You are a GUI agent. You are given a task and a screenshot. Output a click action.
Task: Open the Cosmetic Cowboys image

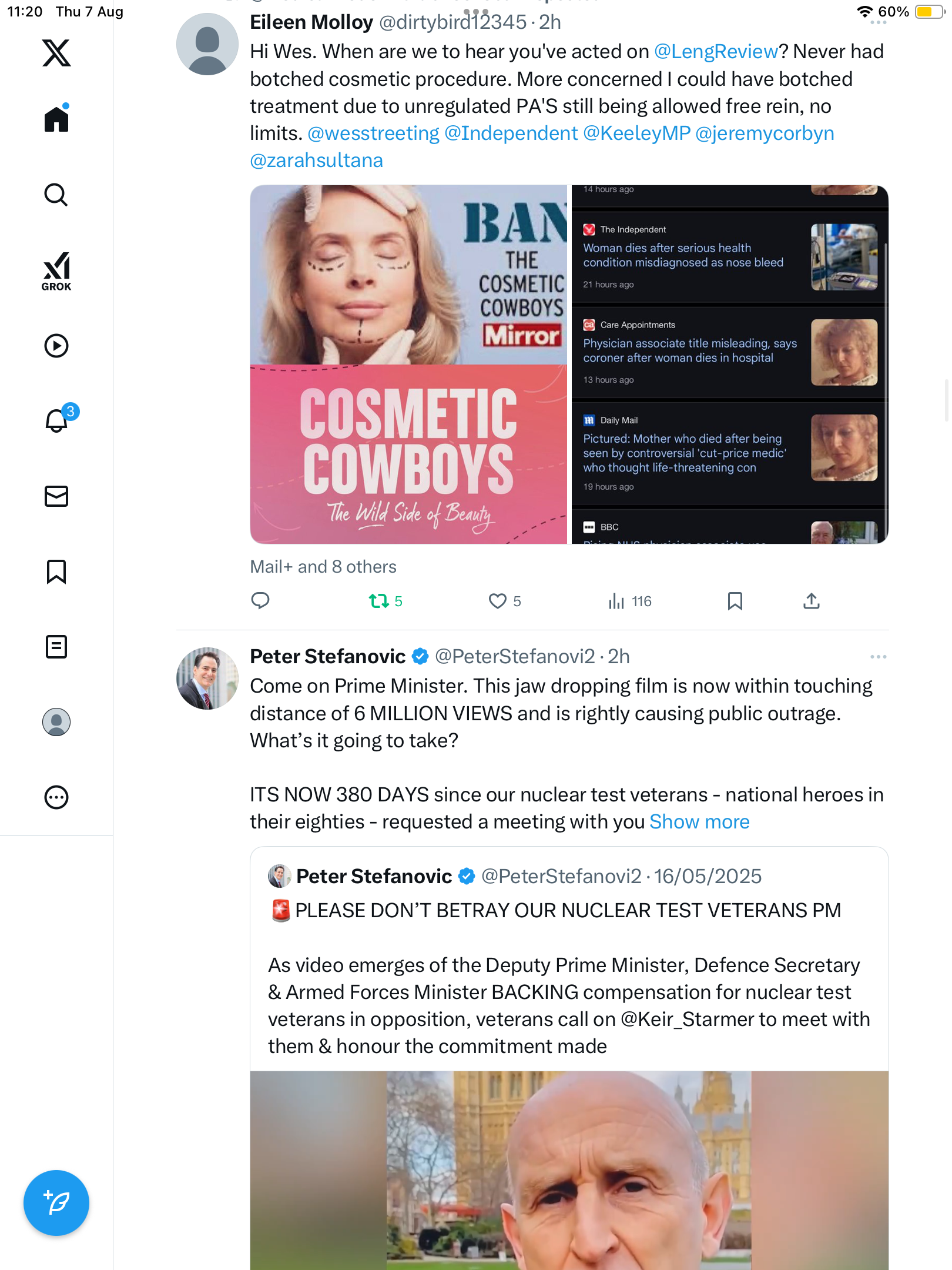point(408,365)
